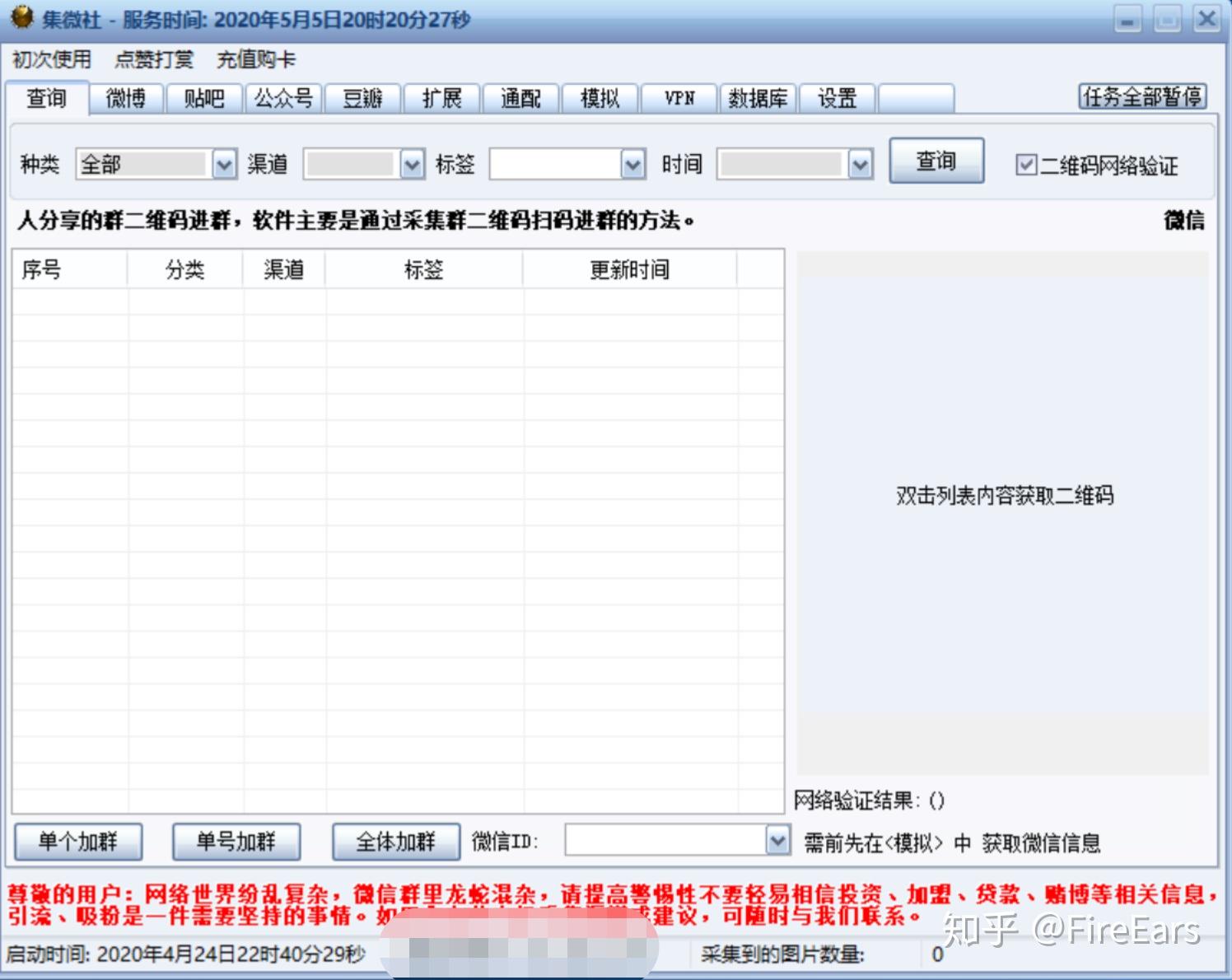Minimize the 集微社 window
The image size is (1232, 980).
[1128, 18]
